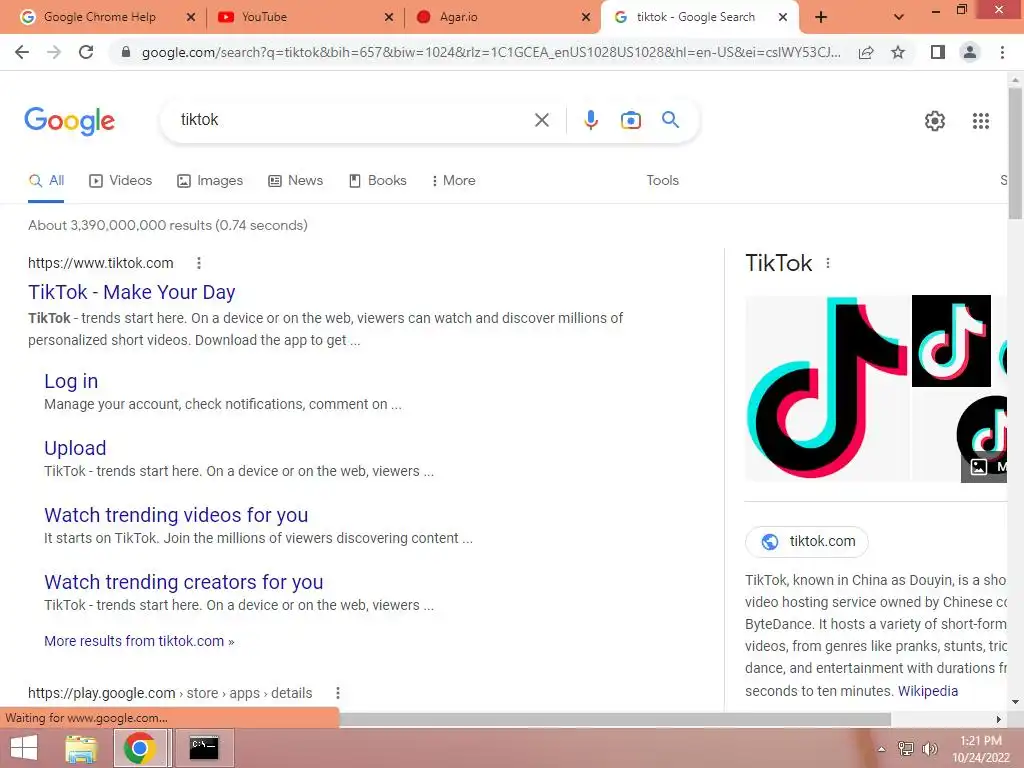The width and height of the screenshot is (1024, 768).
Task: Open the taskbar clock and date
Action: click(x=980, y=749)
